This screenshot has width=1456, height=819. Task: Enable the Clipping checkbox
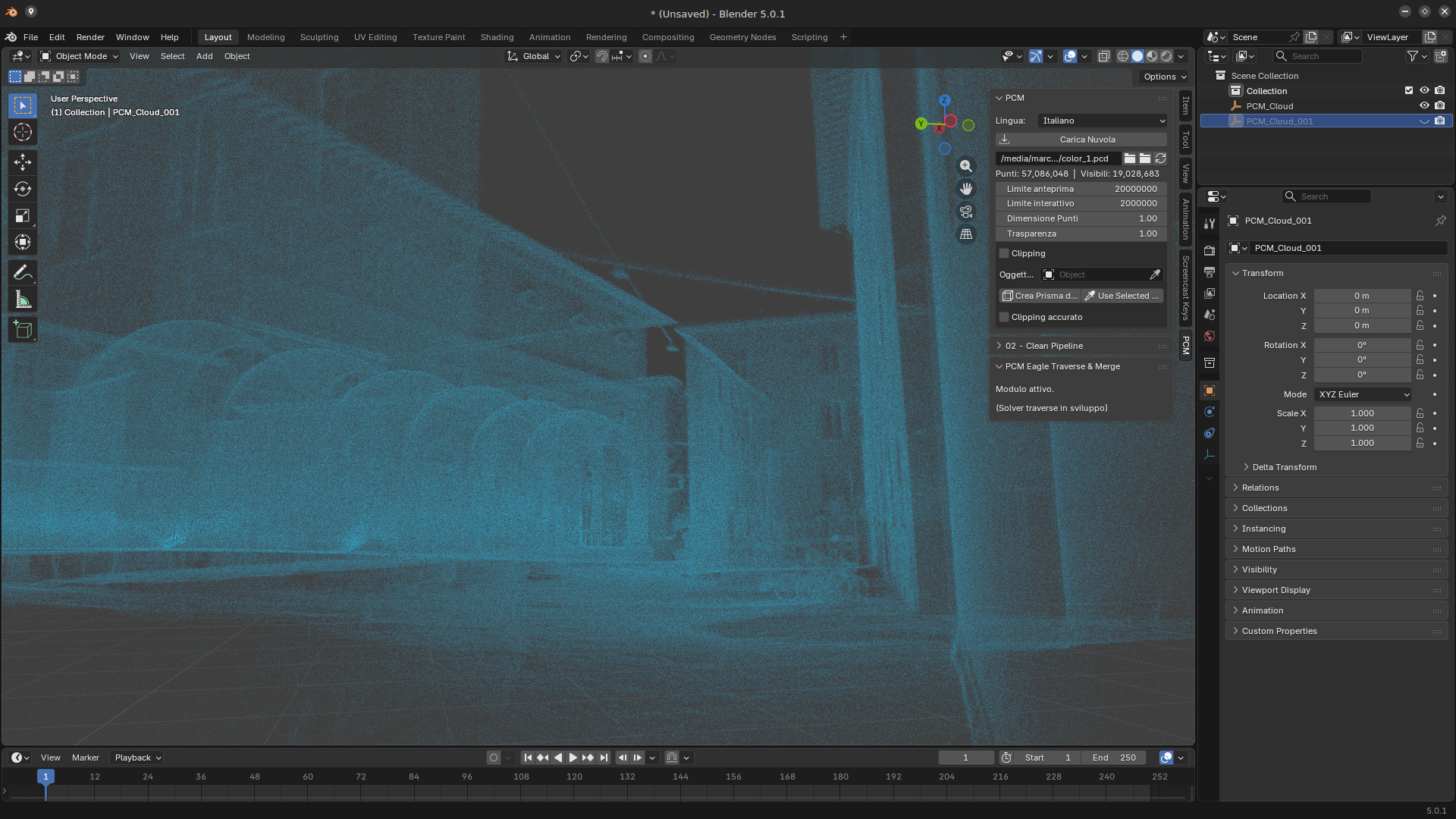[x=1004, y=253]
